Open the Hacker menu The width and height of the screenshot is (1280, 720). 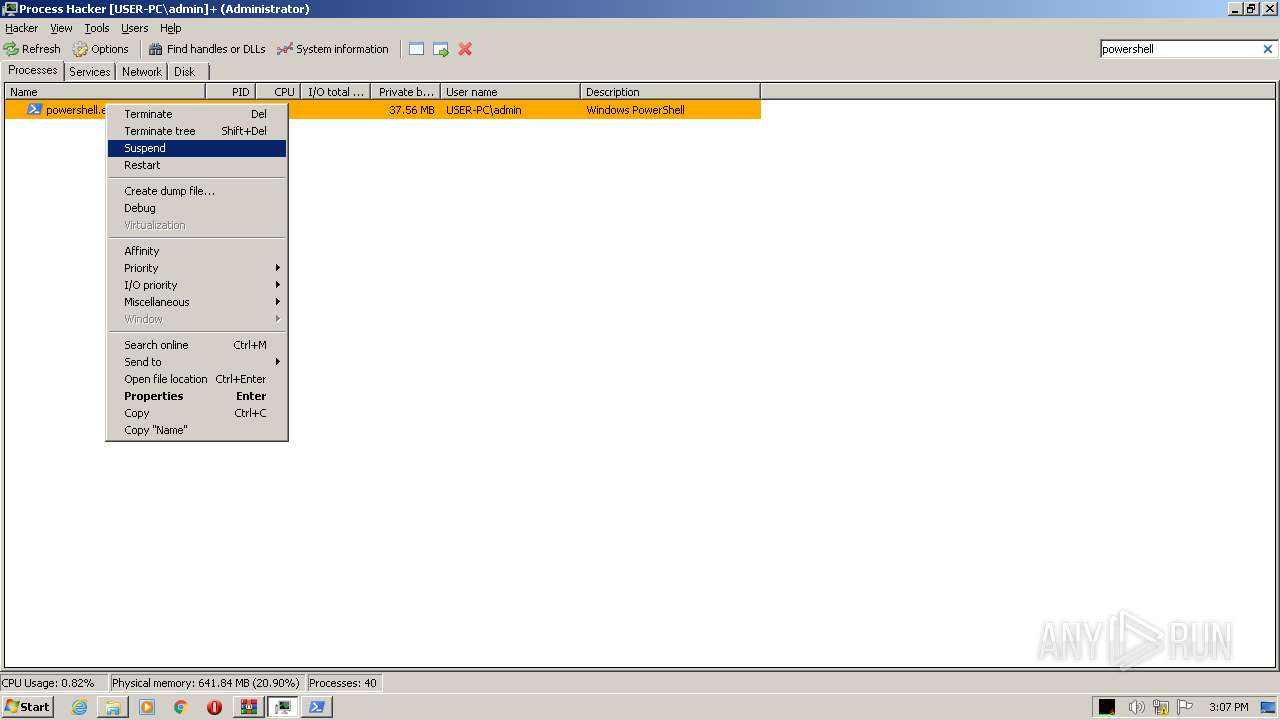tap(21, 28)
